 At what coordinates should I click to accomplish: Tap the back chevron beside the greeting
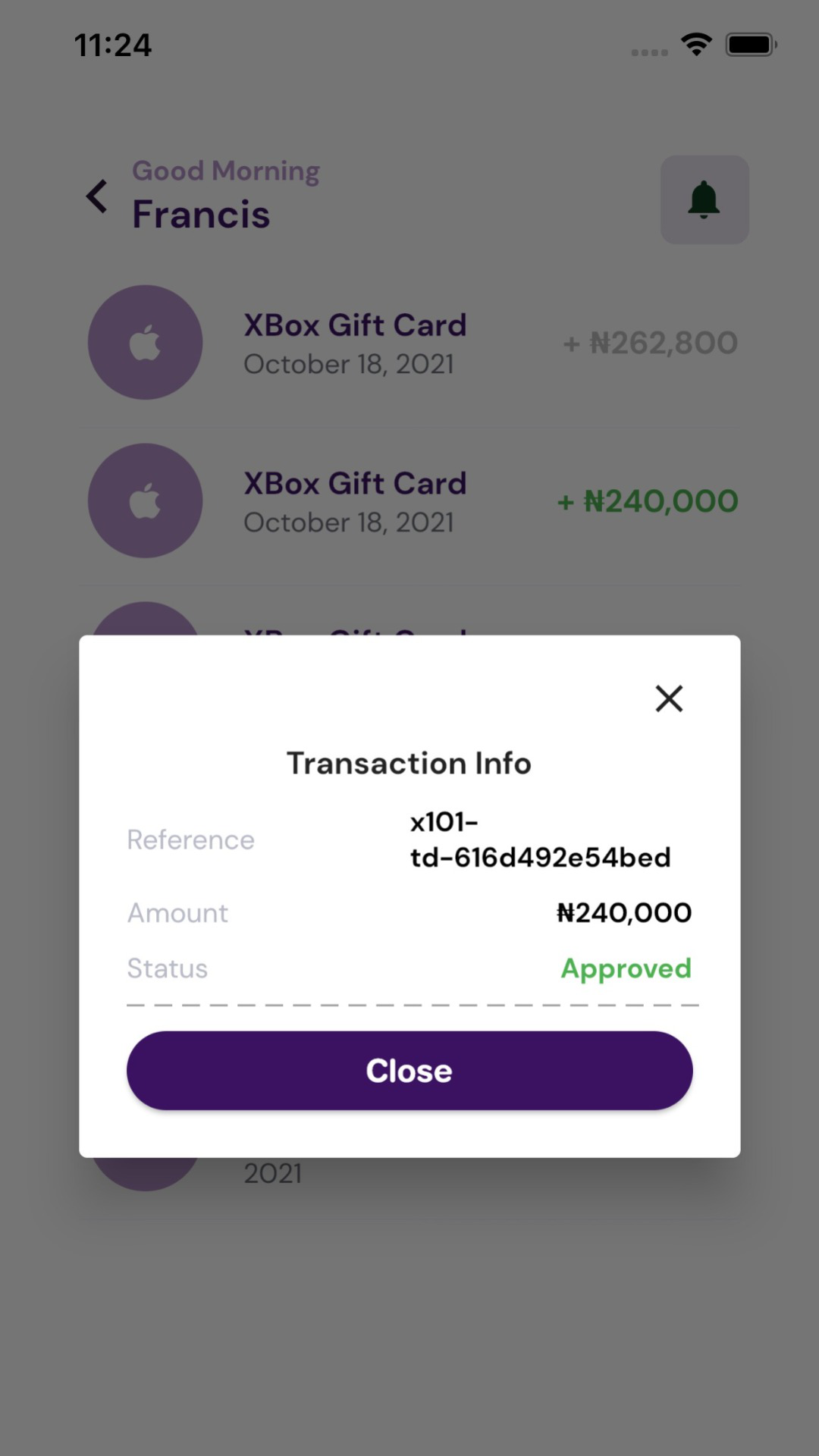click(97, 196)
